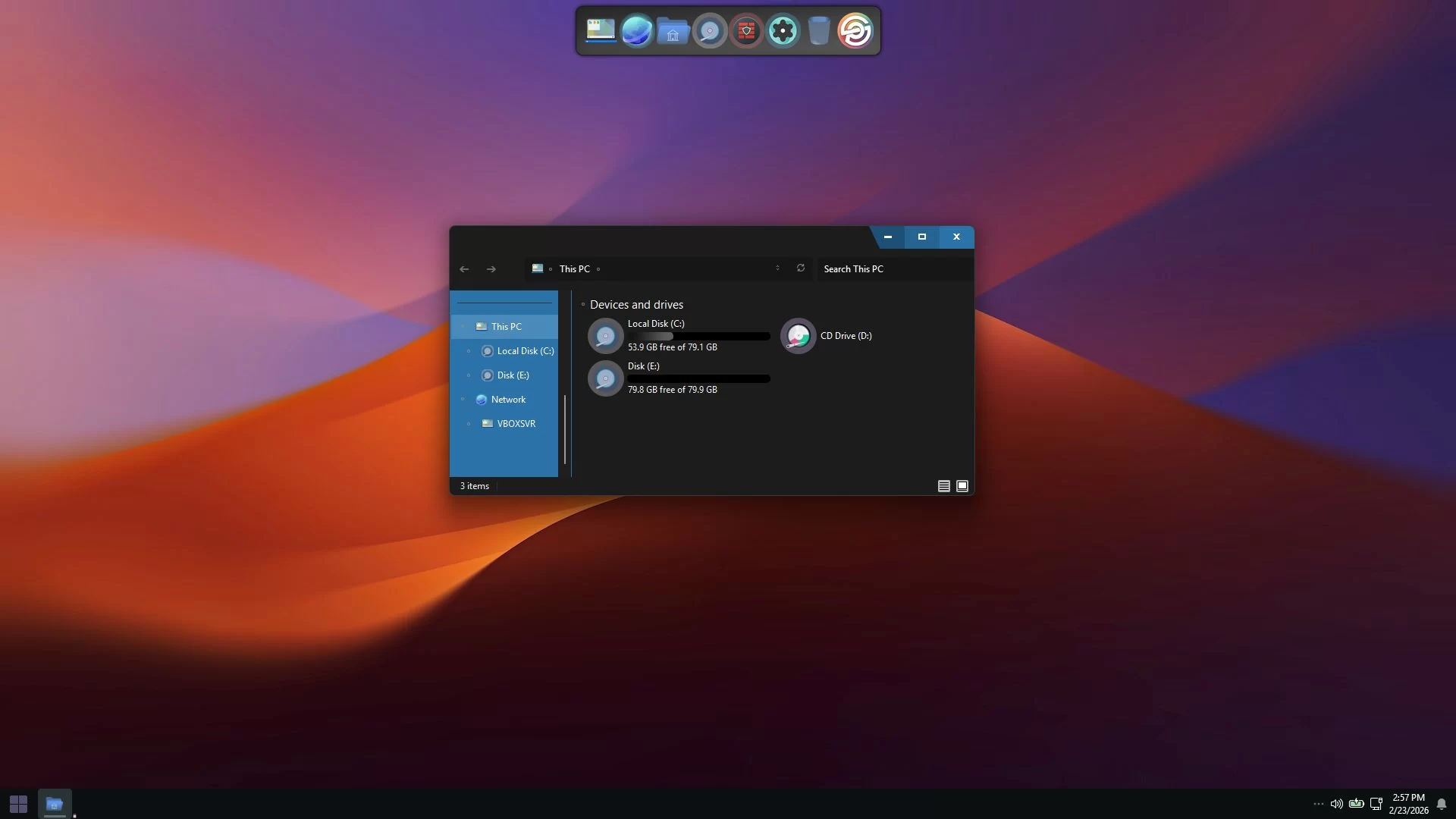Switch to large icons view layout
Image resolution: width=1456 pixels, height=819 pixels.
[x=962, y=486]
